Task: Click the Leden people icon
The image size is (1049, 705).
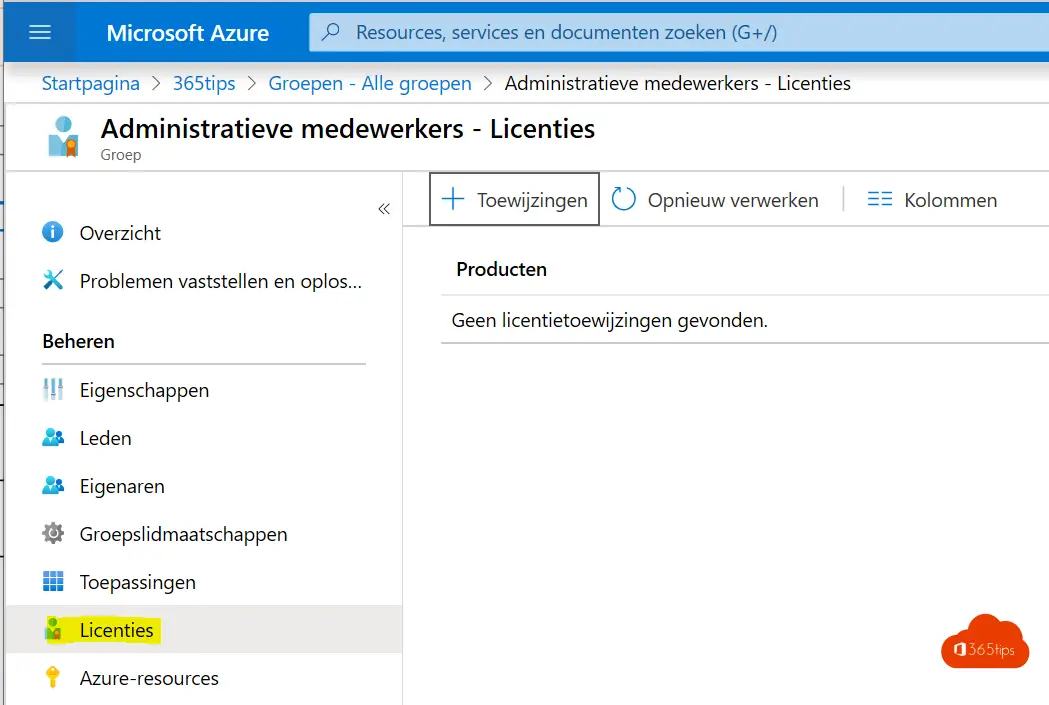Action: tap(53, 437)
